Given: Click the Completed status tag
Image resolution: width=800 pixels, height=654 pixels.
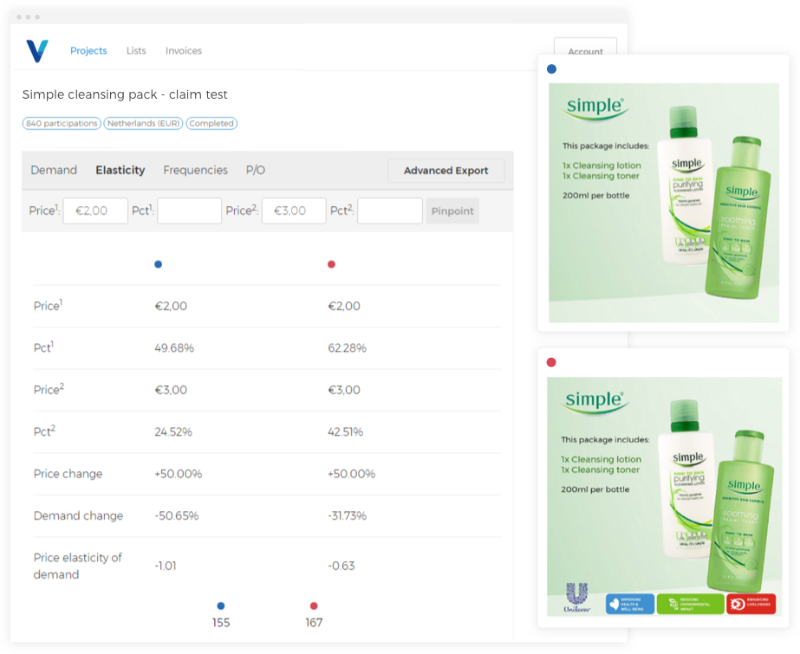Looking at the screenshot, I should 211,123.
